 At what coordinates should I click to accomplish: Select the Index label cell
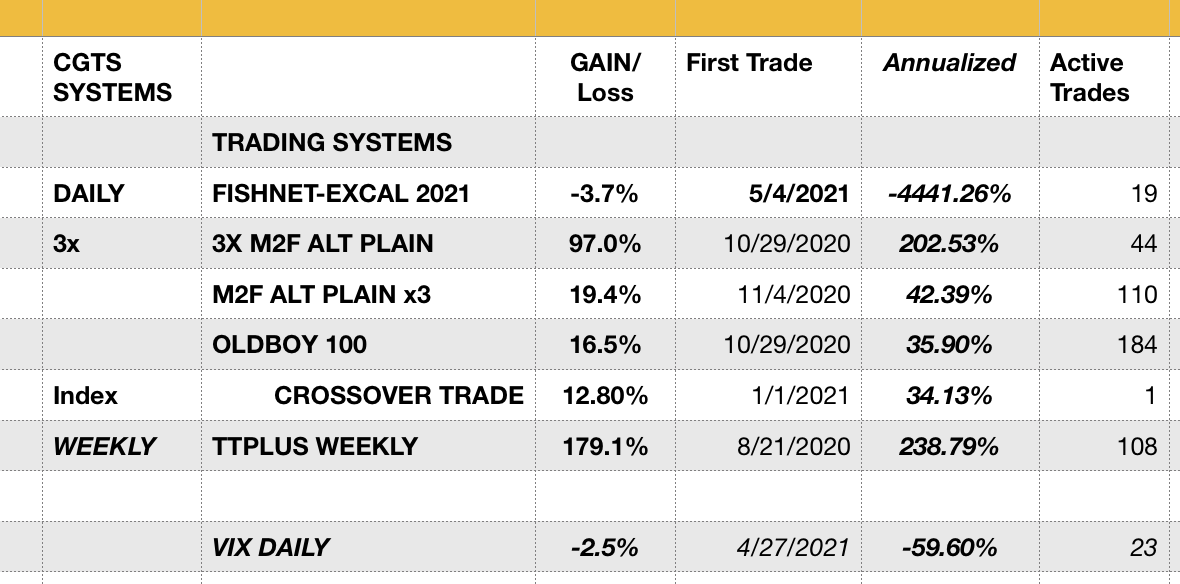coord(86,395)
